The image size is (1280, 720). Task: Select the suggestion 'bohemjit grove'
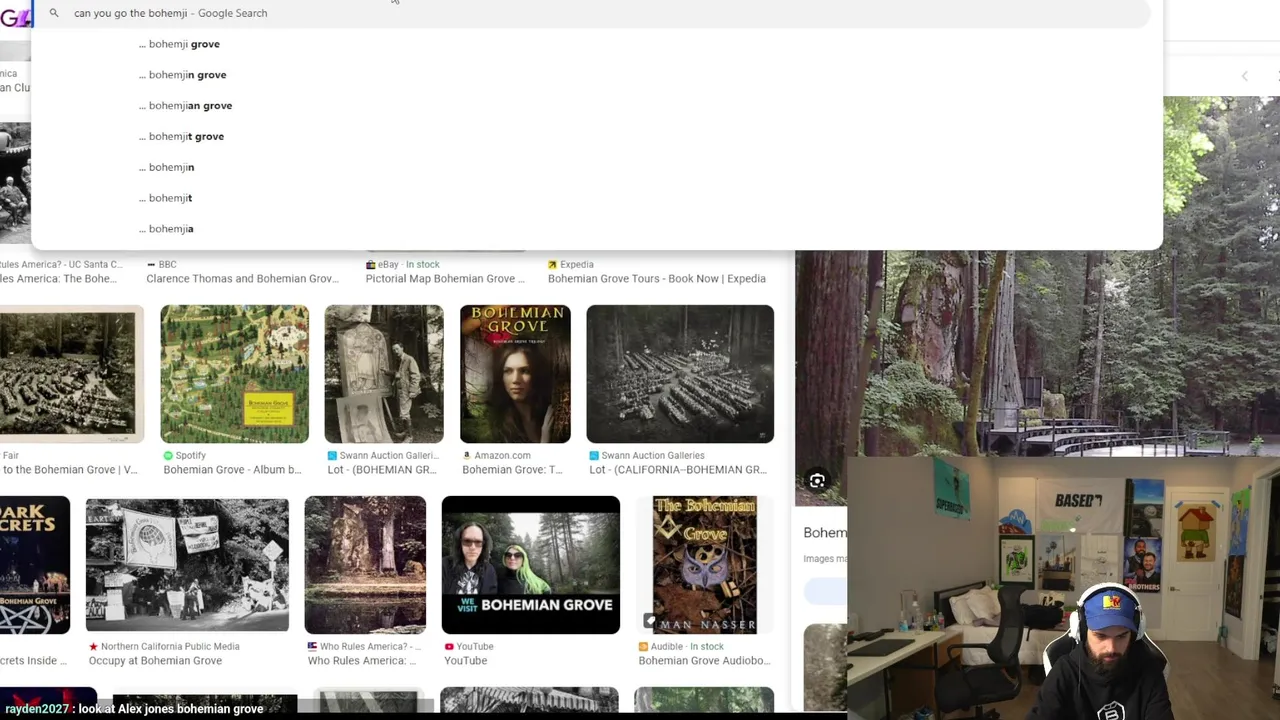point(182,137)
